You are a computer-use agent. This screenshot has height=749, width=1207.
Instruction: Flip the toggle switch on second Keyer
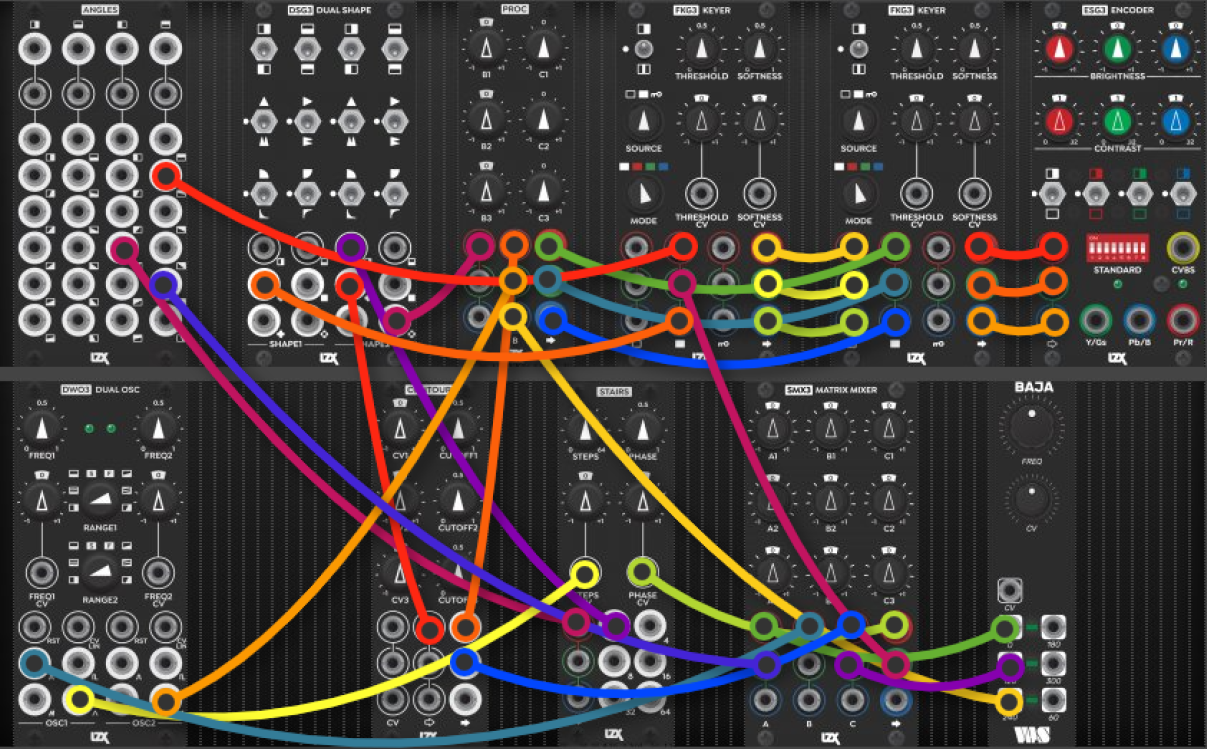click(857, 48)
